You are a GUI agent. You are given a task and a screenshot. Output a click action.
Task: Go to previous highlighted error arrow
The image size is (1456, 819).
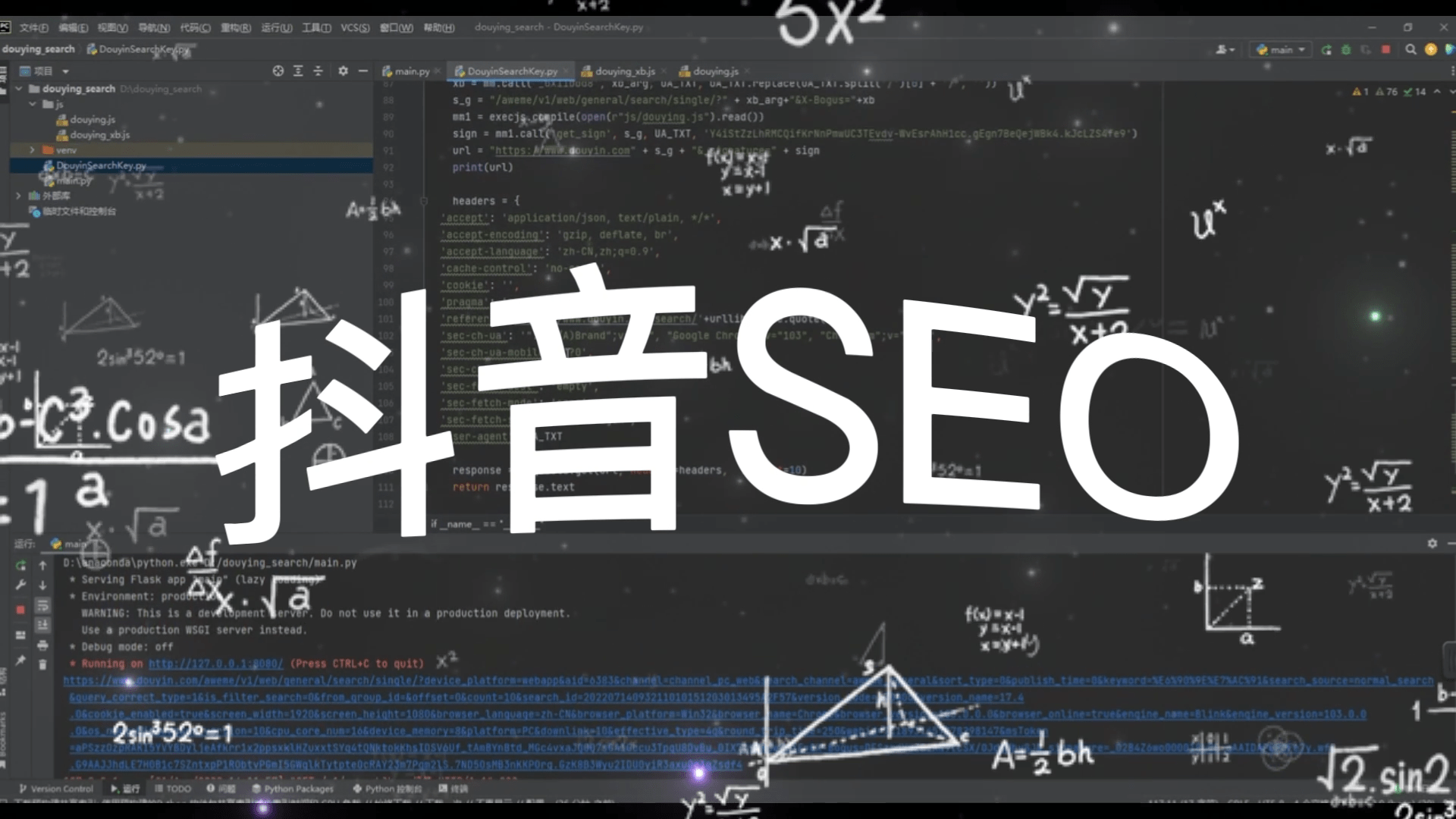coord(1436,92)
